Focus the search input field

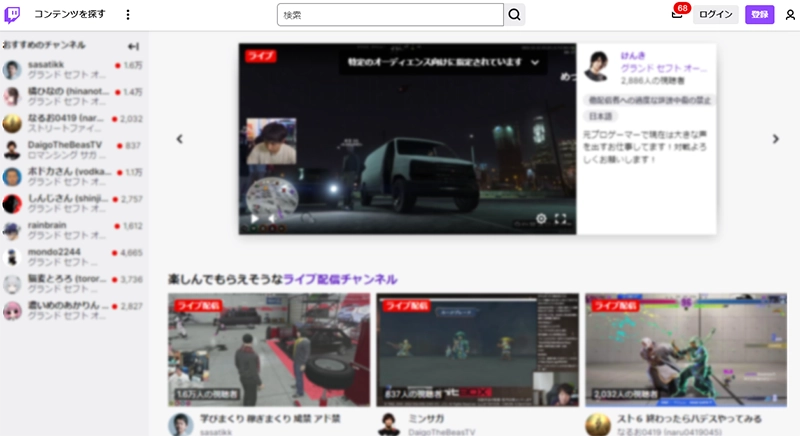tap(390, 15)
